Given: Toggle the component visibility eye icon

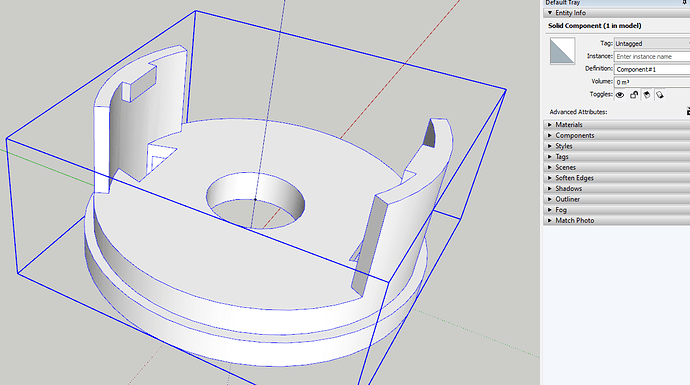Looking at the screenshot, I should [620, 95].
